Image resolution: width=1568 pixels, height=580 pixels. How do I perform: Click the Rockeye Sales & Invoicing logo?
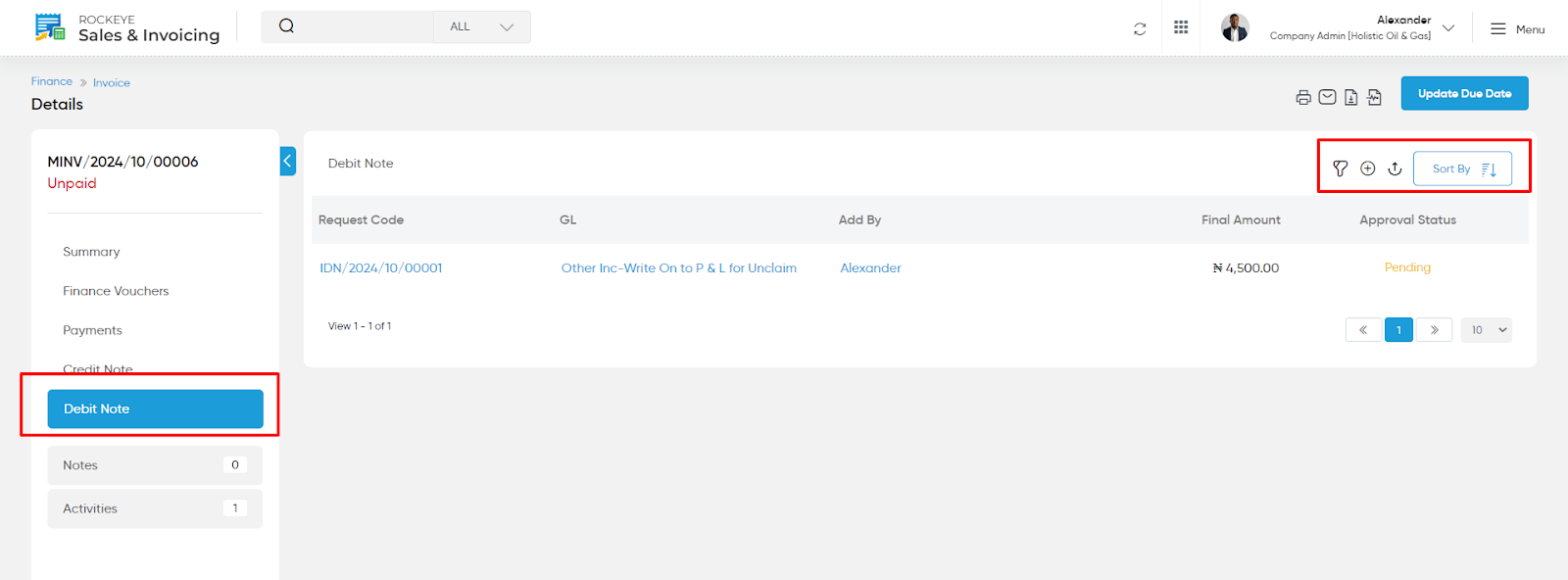click(127, 27)
